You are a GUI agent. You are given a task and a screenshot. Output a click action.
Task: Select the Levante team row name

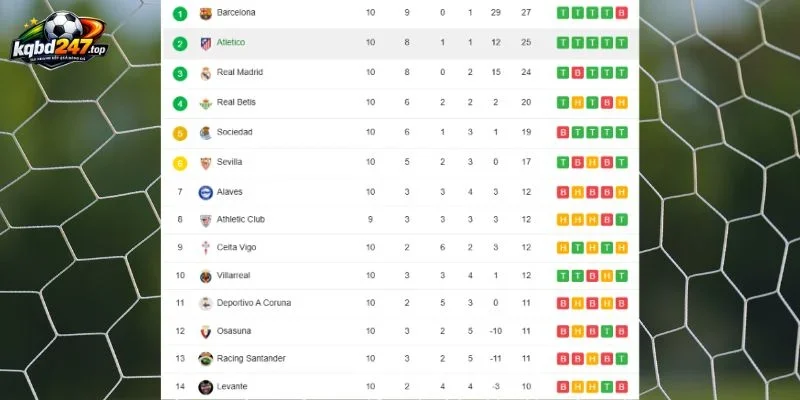click(232, 387)
